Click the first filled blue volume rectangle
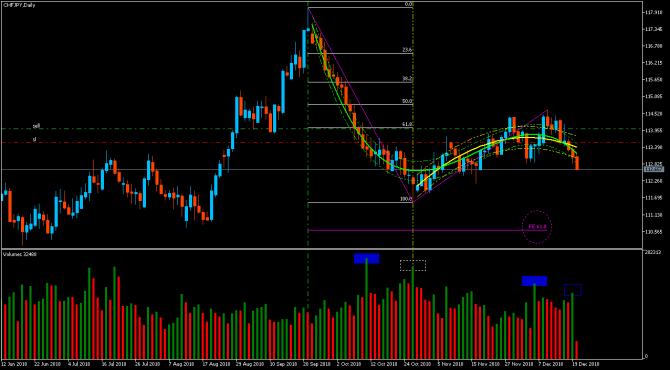Screen dimensions: 670x370 [367, 258]
